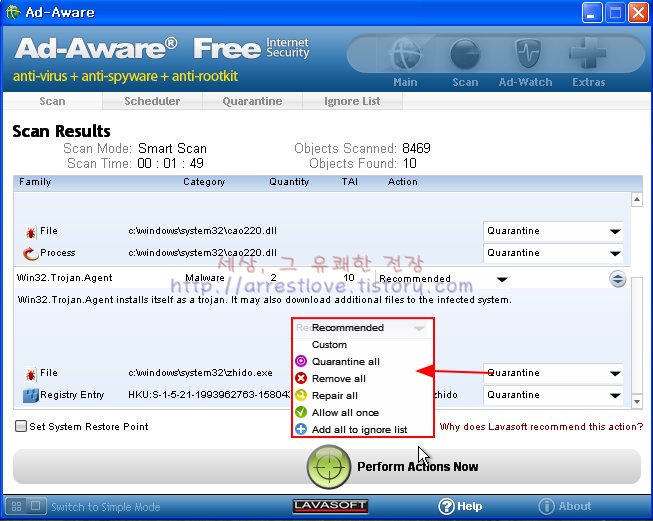Click the Process icon for cao220.dll
Screen dimensions: 653x521
(x=30, y=253)
